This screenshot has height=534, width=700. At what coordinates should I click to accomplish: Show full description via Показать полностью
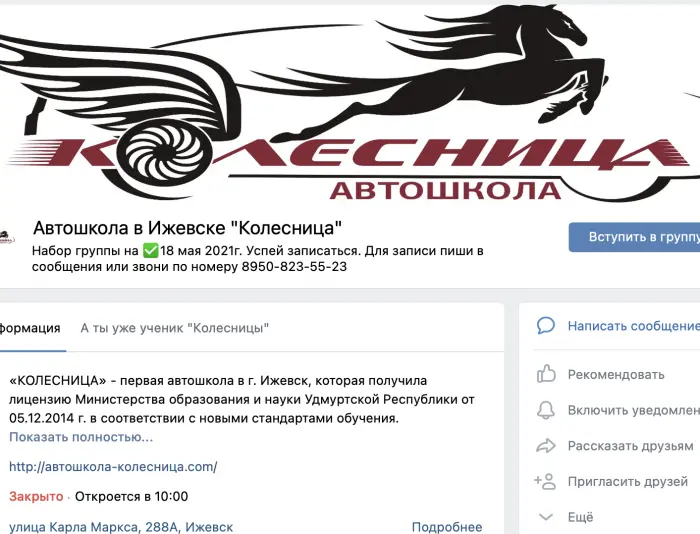click(x=81, y=437)
